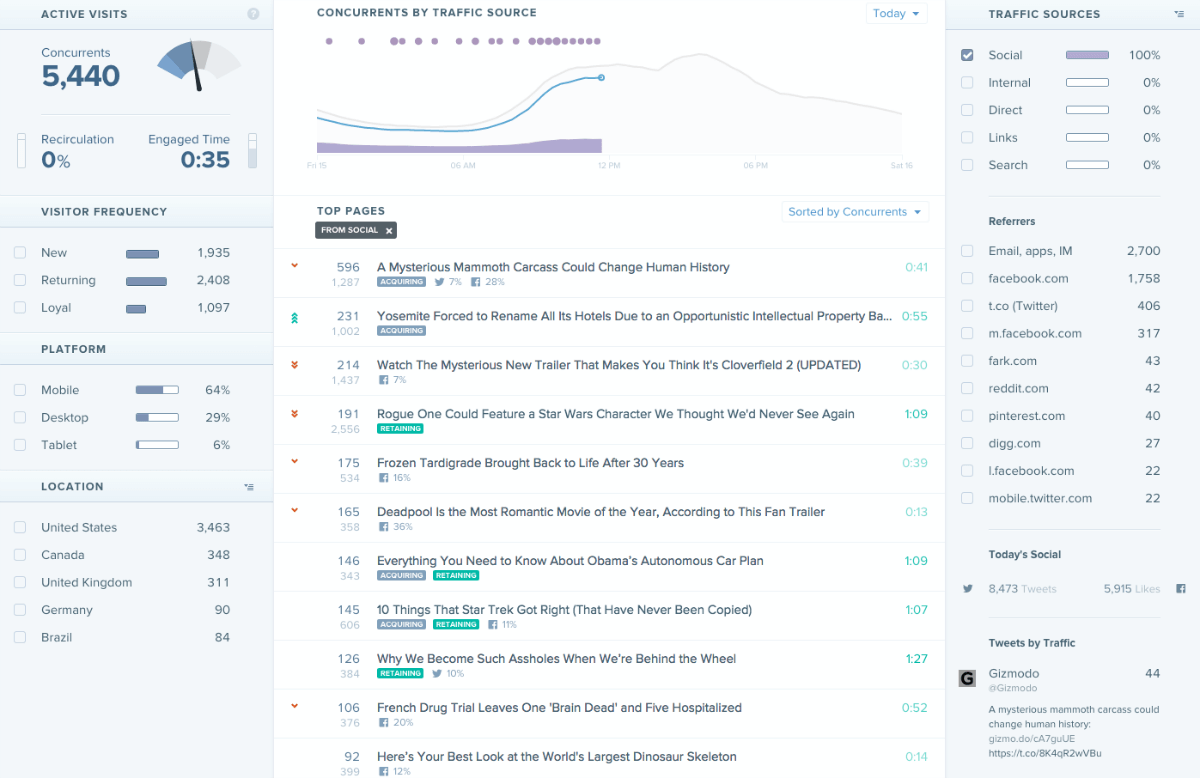Click the Twitter icon on the Mammoth Carcass article
Viewport: 1200px width, 778px height.
point(438,282)
